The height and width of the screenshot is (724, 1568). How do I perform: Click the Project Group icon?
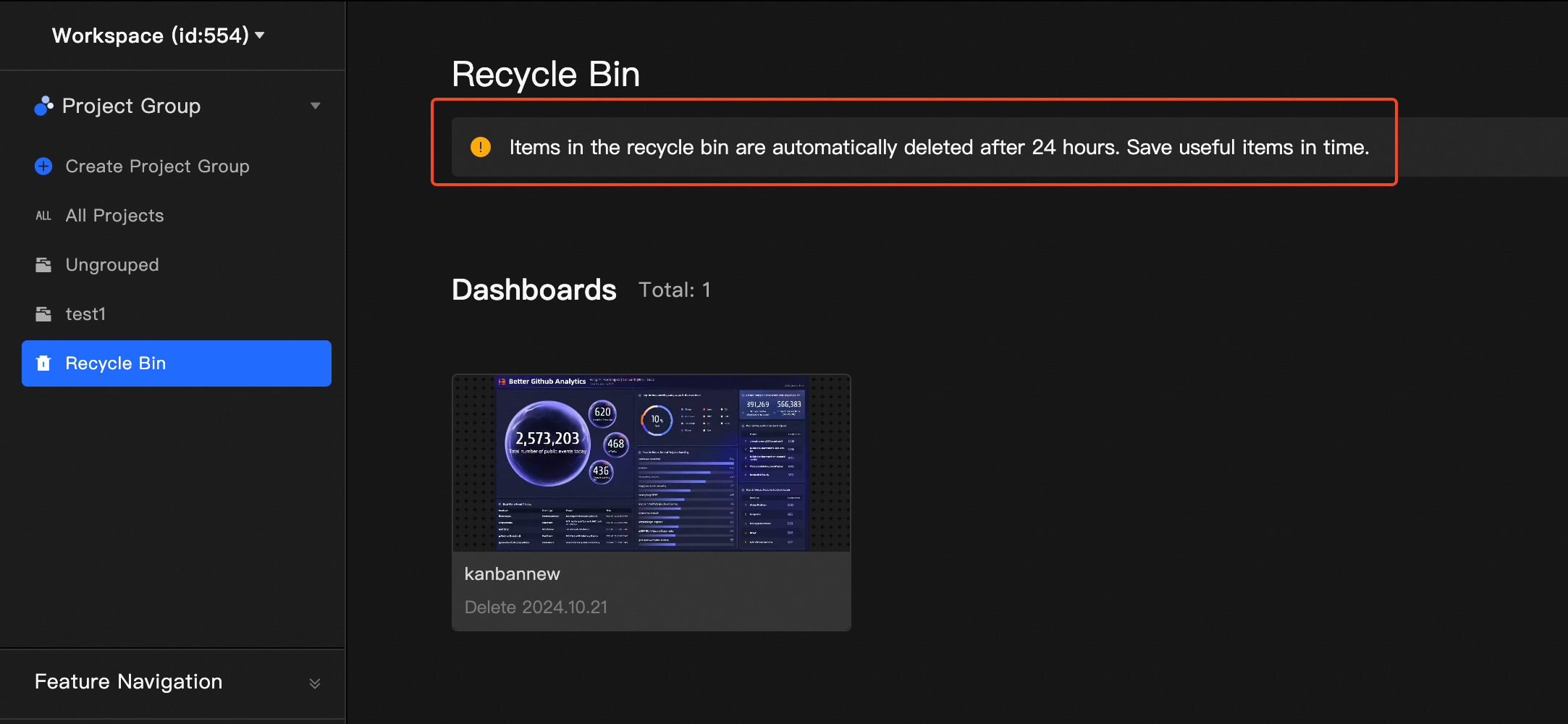[43, 106]
